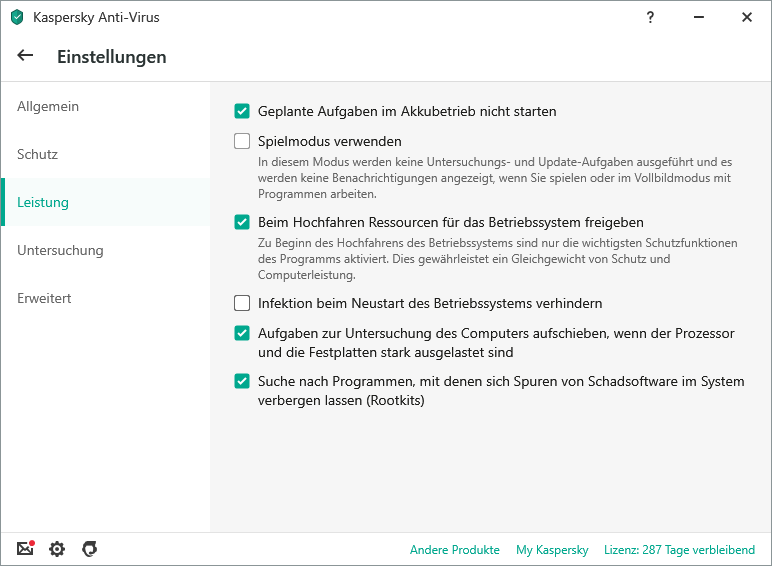Click the license days remaining link
Viewport: 772px width, 566px height.
[x=680, y=550]
